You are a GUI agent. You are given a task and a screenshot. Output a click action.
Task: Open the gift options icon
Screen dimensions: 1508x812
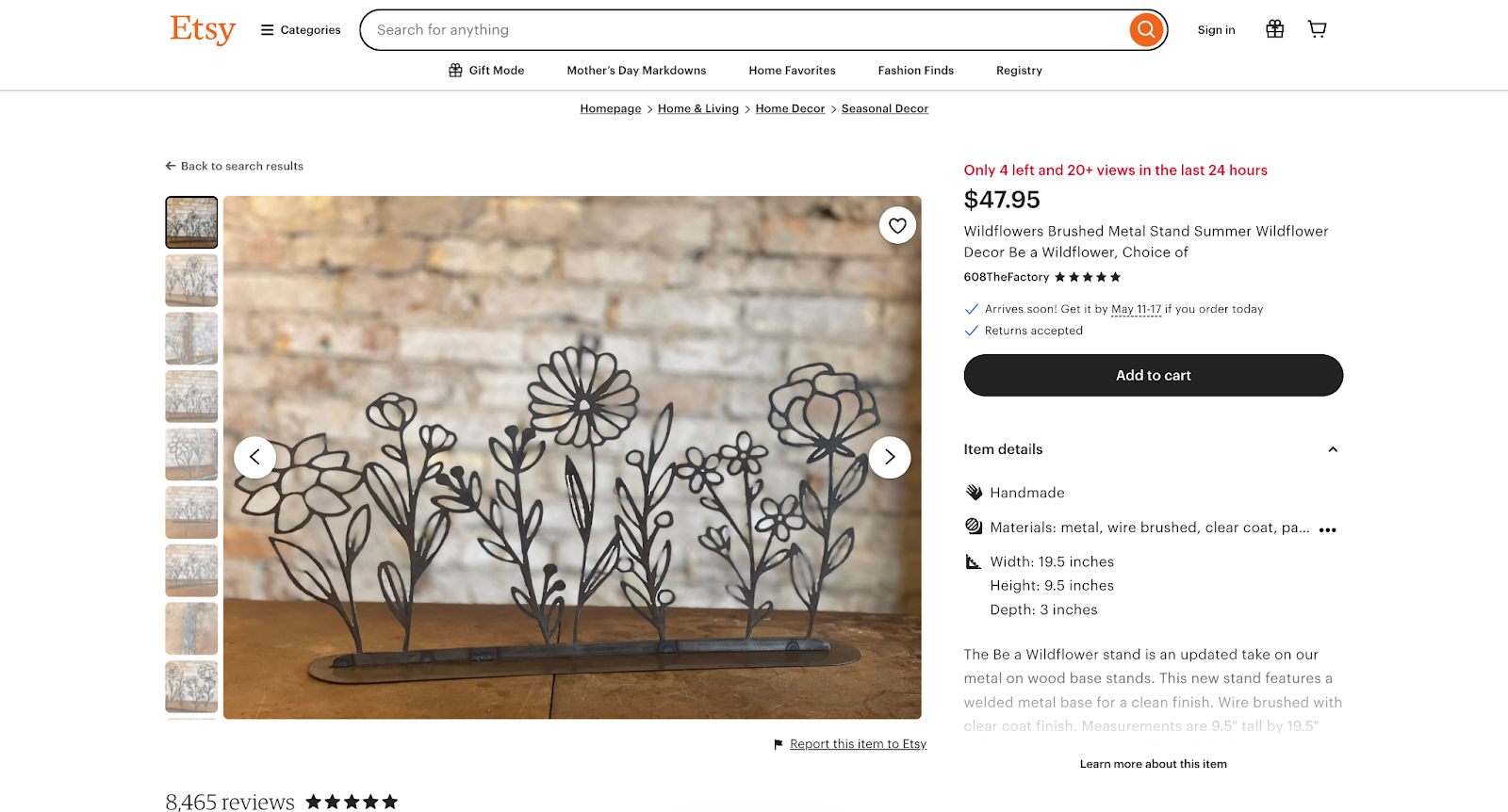point(1274,29)
